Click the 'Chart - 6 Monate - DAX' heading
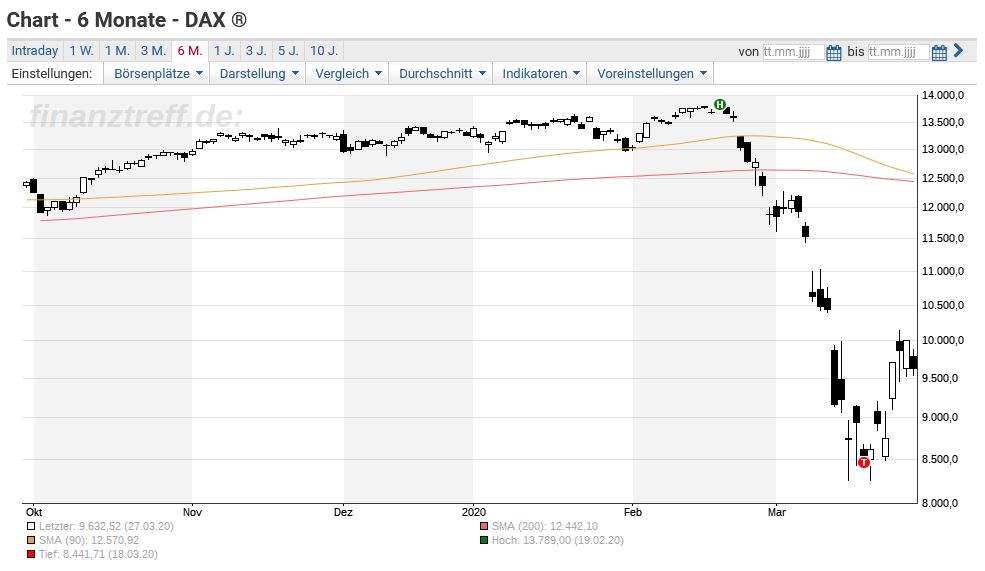985x571 pixels. tap(126, 20)
